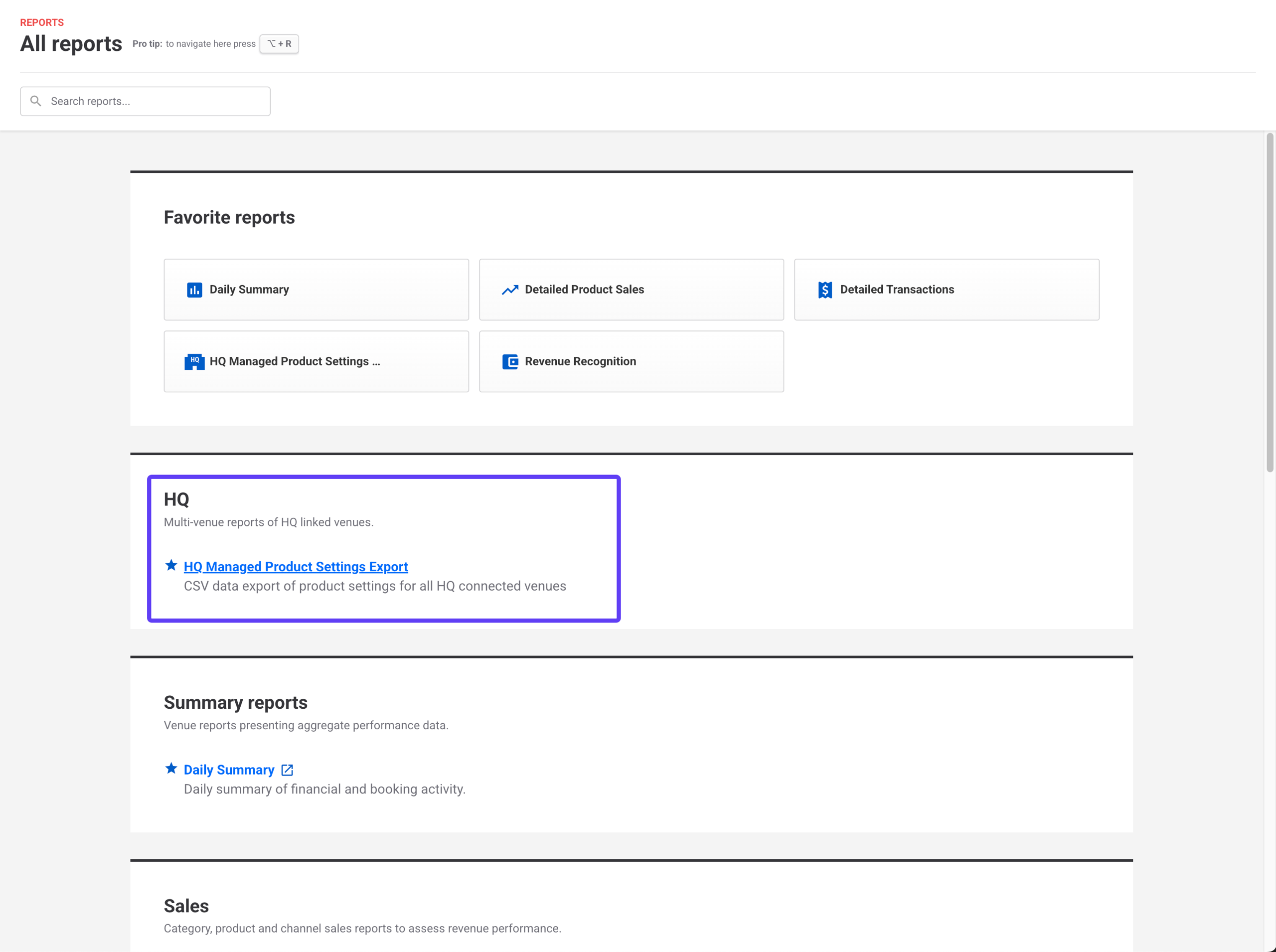The width and height of the screenshot is (1276, 952).
Task: Open the Daily Summary link under Summary reports
Action: tap(229, 770)
